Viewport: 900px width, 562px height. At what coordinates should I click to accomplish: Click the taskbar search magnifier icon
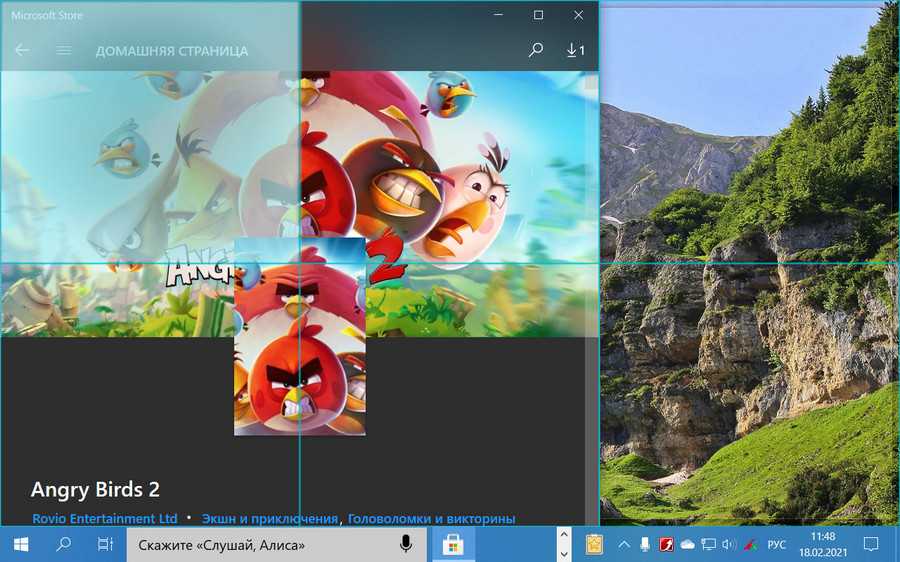63,545
